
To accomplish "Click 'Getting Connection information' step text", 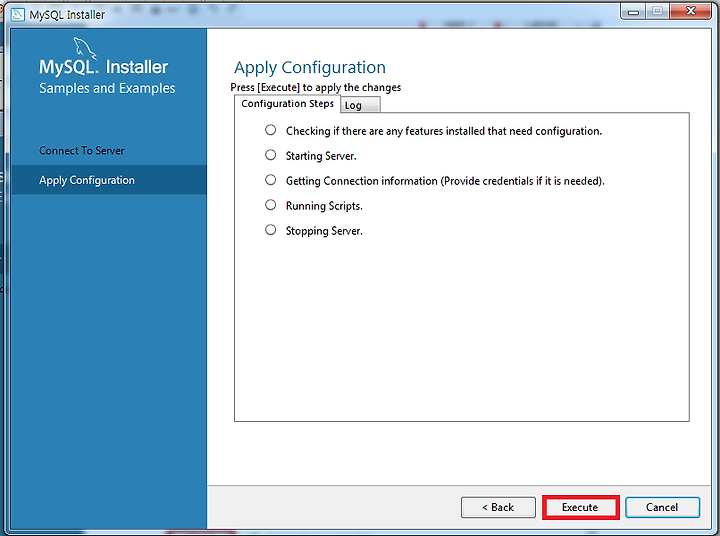I will pos(445,181).
